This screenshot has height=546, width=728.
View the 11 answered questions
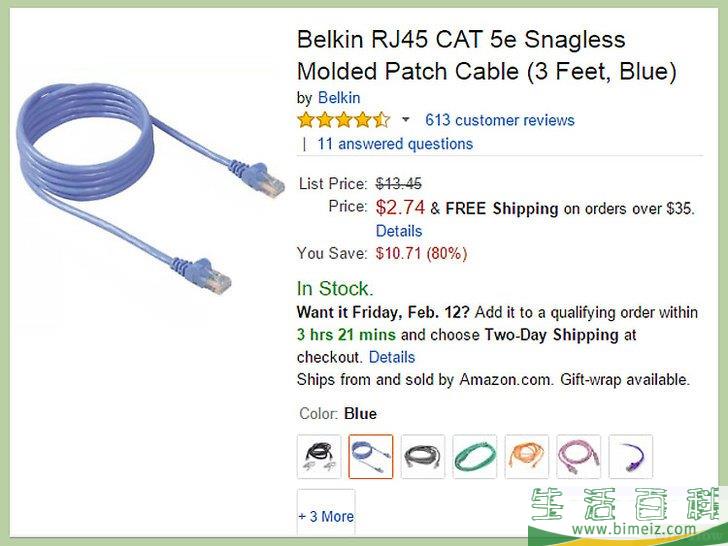tap(395, 144)
